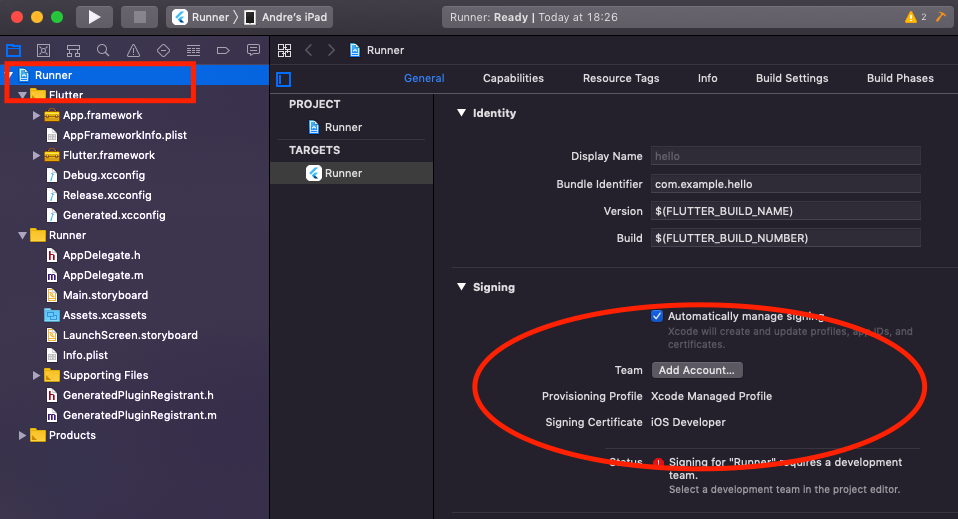Toggle the project and targets list sidebar
The width and height of the screenshot is (958, 519).
pos(283,79)
